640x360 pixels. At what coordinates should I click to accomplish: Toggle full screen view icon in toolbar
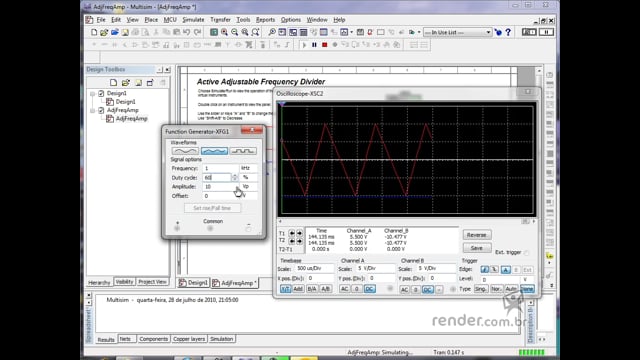click(x=214, y=32)
